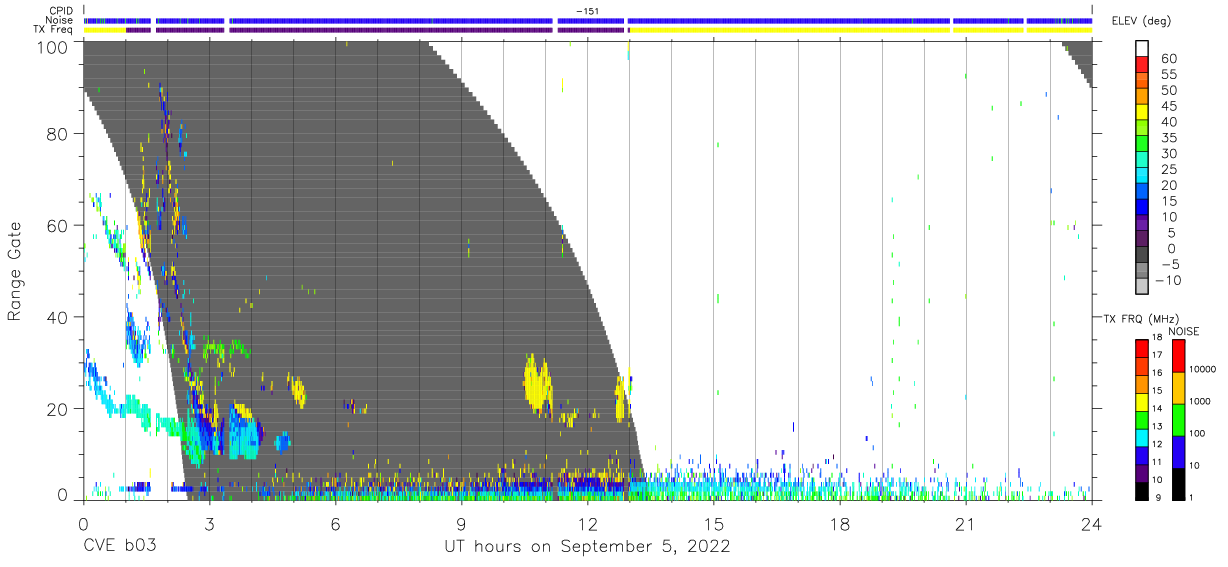Pick the green 100-1000 NOISE swatch
1228x567 pixels.
pos(1179,420)
